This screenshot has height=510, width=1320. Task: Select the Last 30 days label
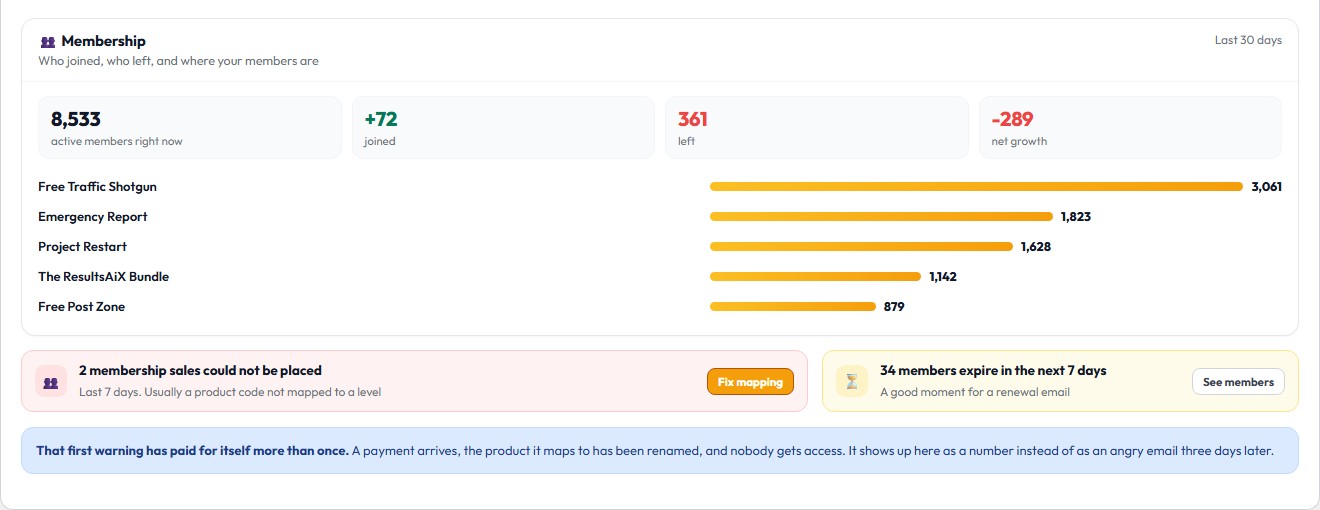(x=1248, y=40)
